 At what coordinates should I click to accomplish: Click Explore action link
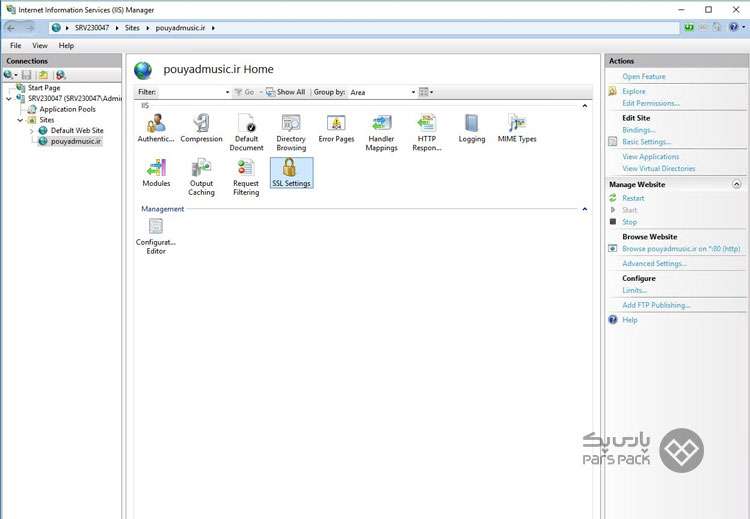coord(634,91)
